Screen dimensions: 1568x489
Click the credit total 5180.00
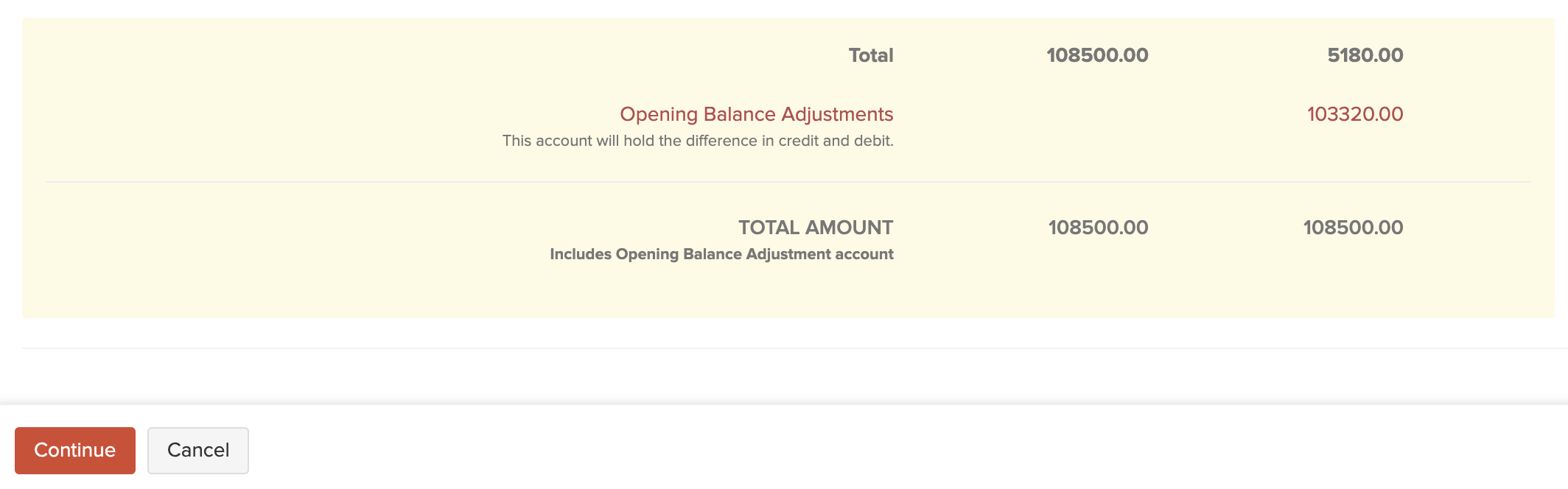[1365, 55]
